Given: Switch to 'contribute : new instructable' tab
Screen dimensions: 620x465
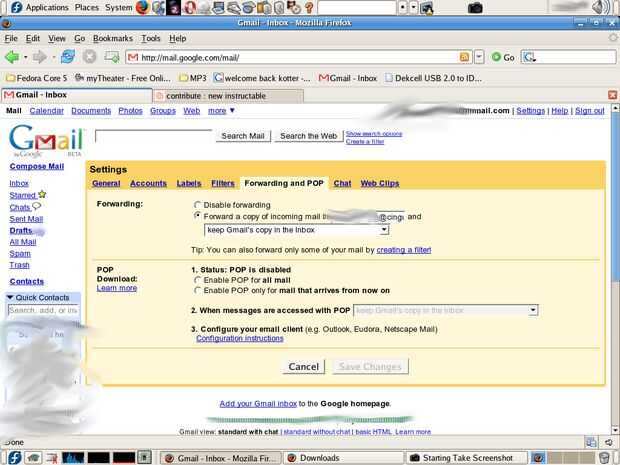Looking at the screenshot, I should pyautogui.click(x=229, y=96).
